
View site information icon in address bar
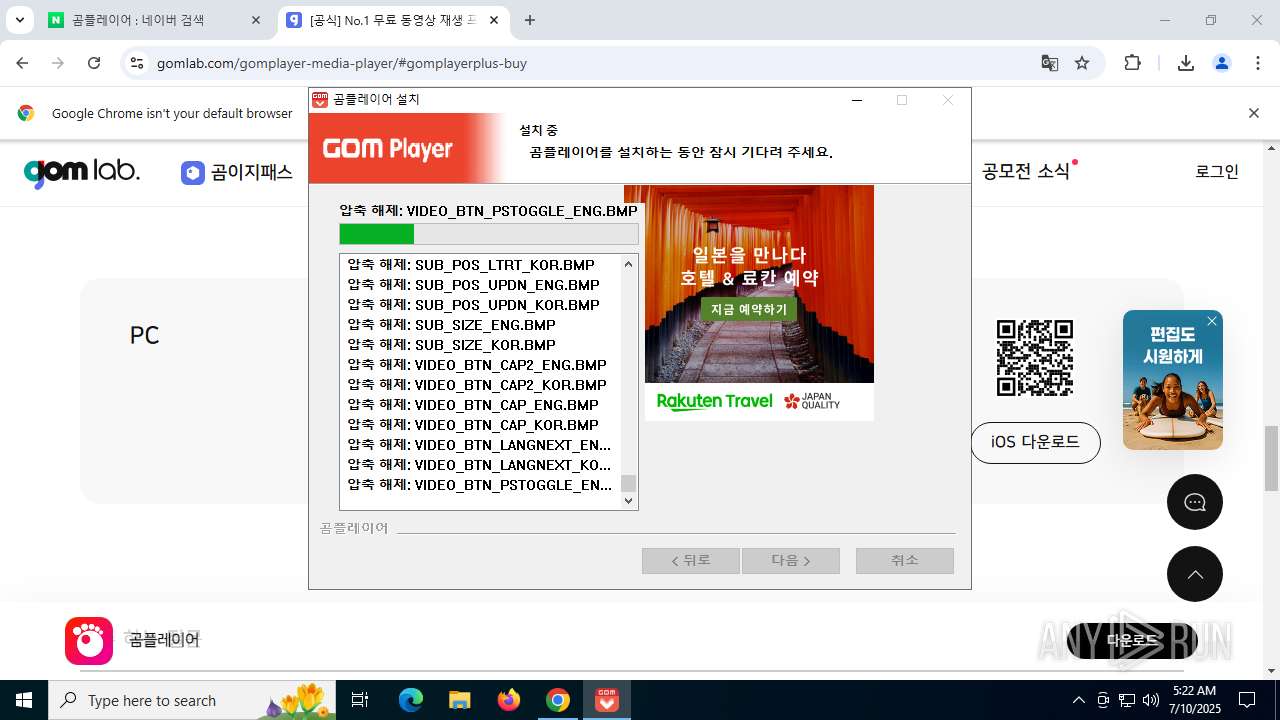click(x=137, y=63)
